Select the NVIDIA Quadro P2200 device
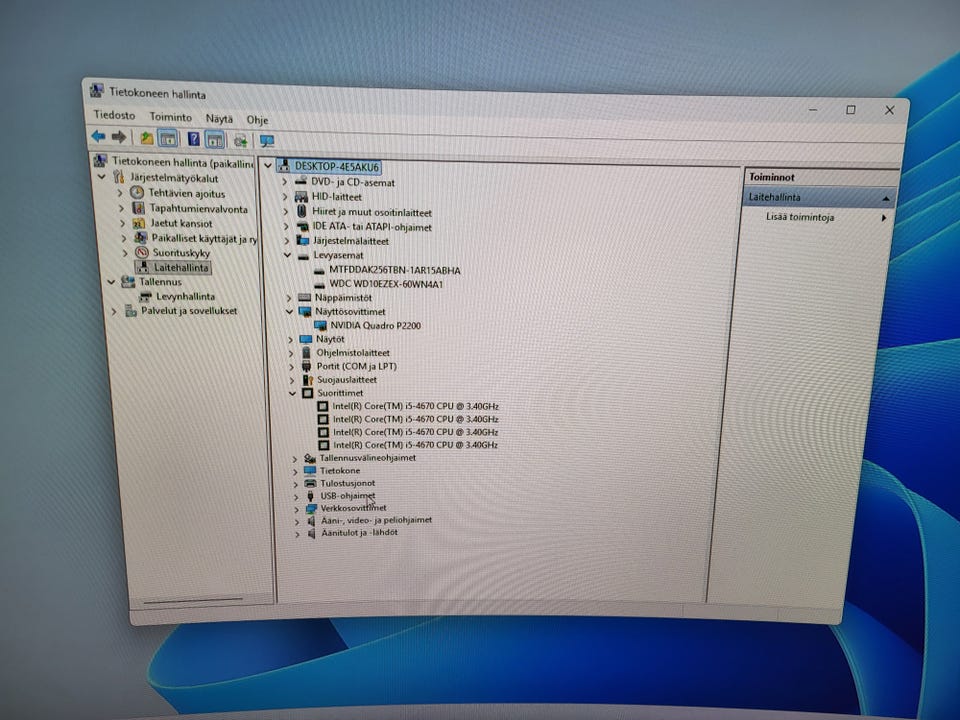 point(375,325)
